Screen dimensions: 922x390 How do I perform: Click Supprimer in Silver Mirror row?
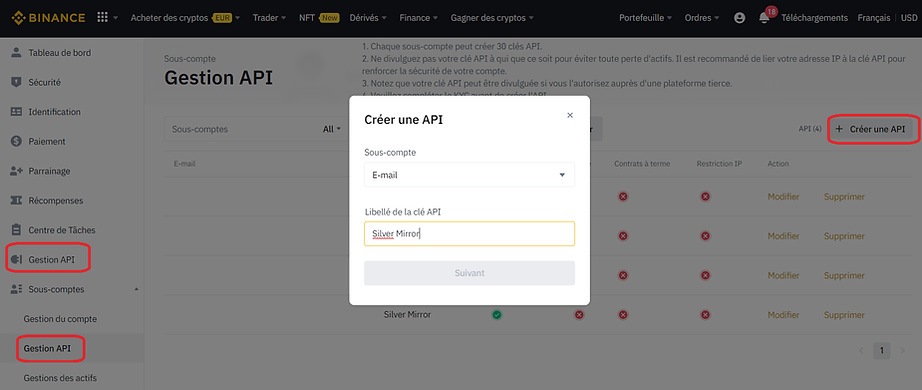(844, 315)
